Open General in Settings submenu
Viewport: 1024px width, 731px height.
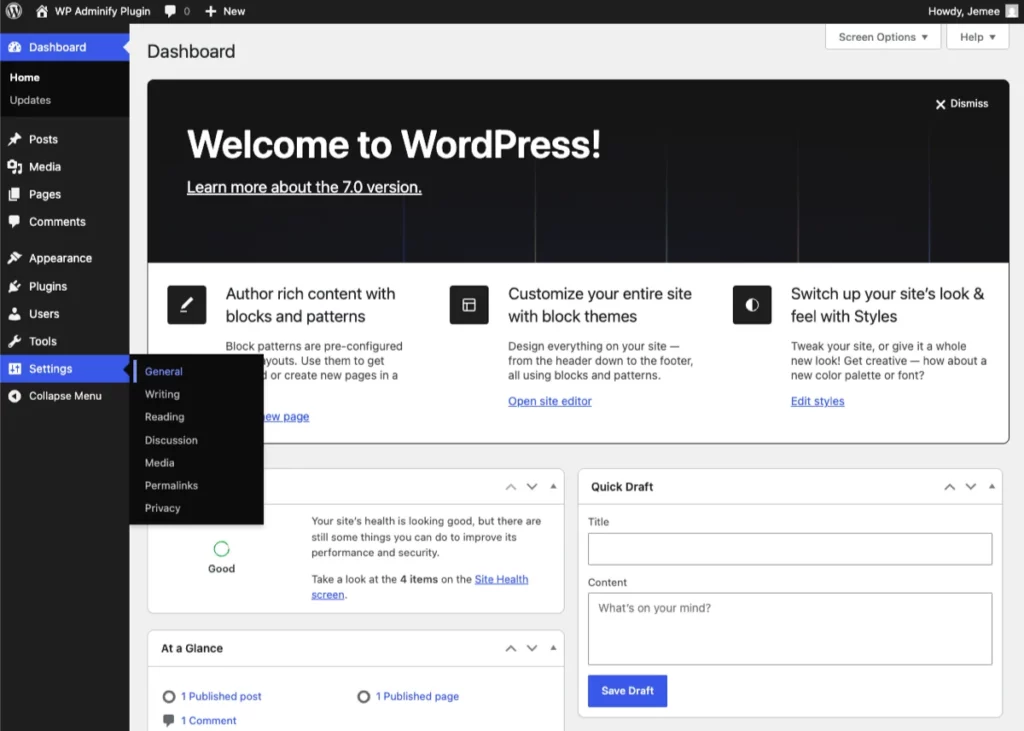163,371
